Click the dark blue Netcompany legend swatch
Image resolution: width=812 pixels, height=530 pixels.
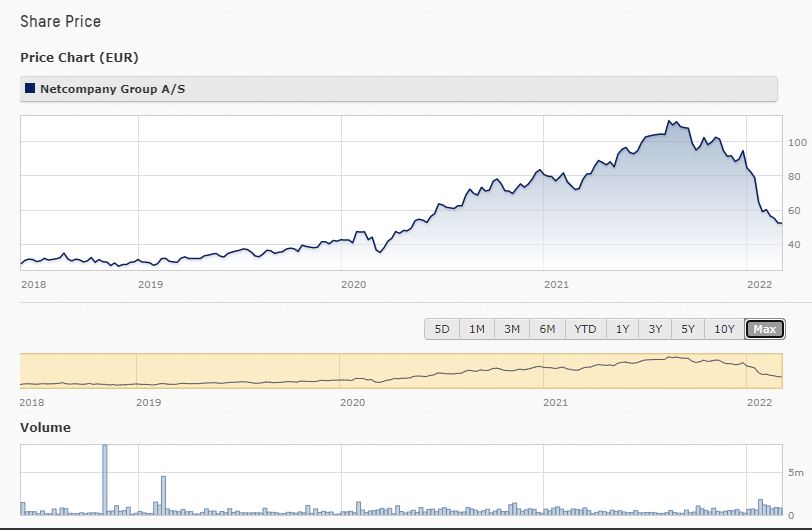(30, 89)
